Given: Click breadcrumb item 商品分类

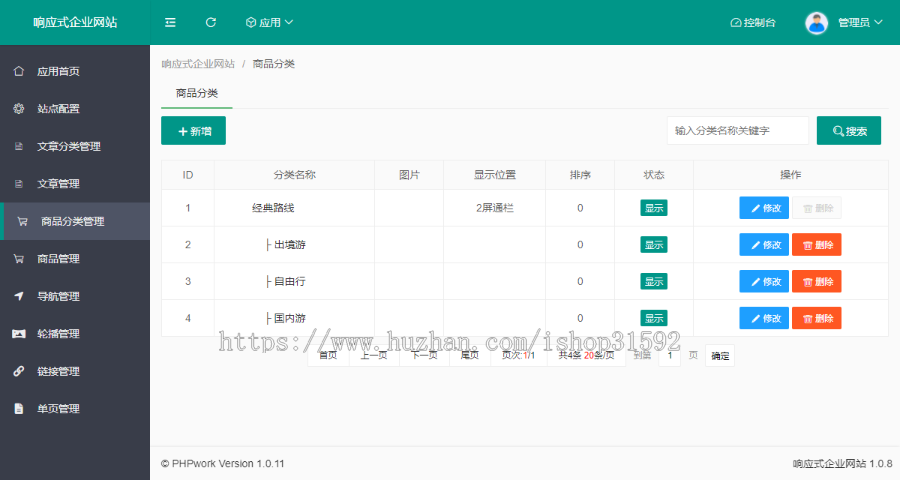Looking at the screenshot, I should pos(274,64).
